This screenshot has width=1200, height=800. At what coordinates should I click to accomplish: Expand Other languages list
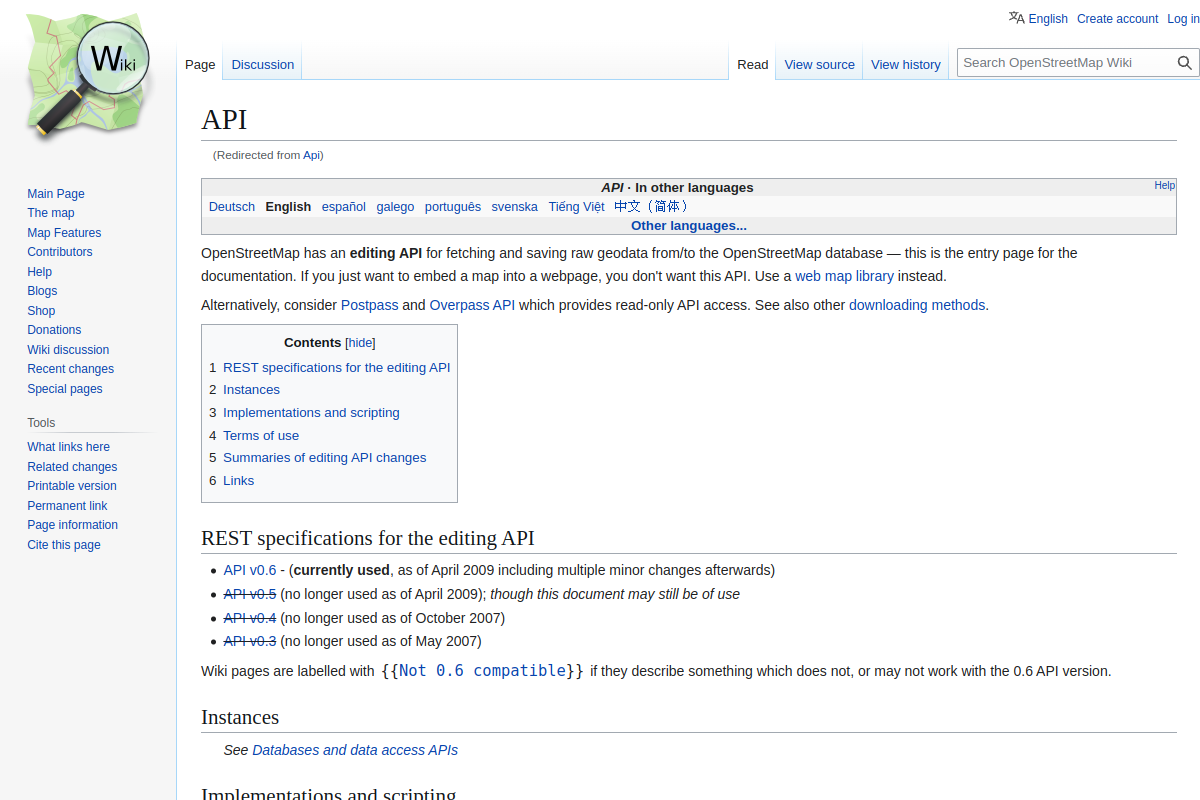[x=689, y=226]
